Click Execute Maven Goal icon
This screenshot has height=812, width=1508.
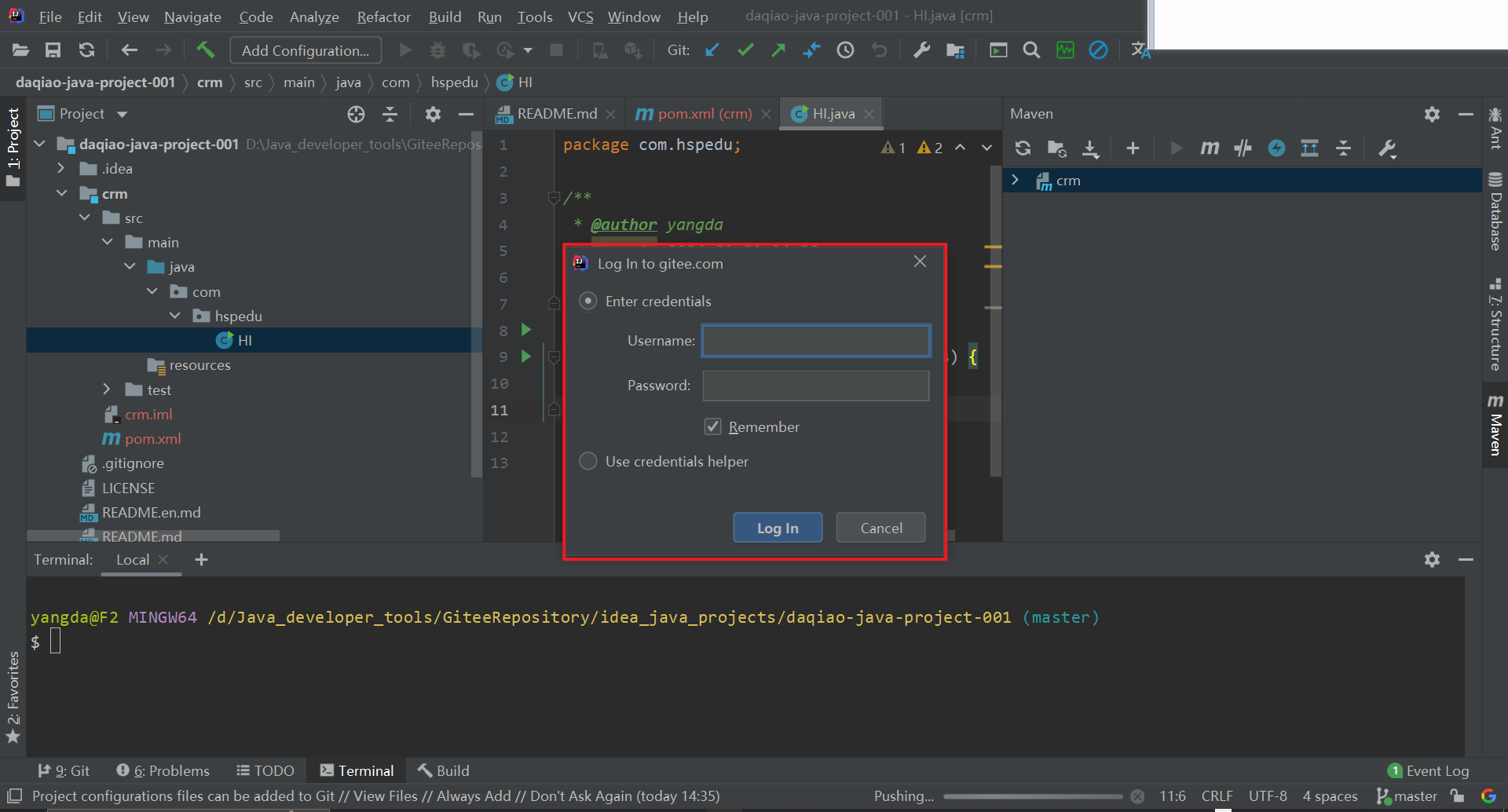[x=1210, y=148]
